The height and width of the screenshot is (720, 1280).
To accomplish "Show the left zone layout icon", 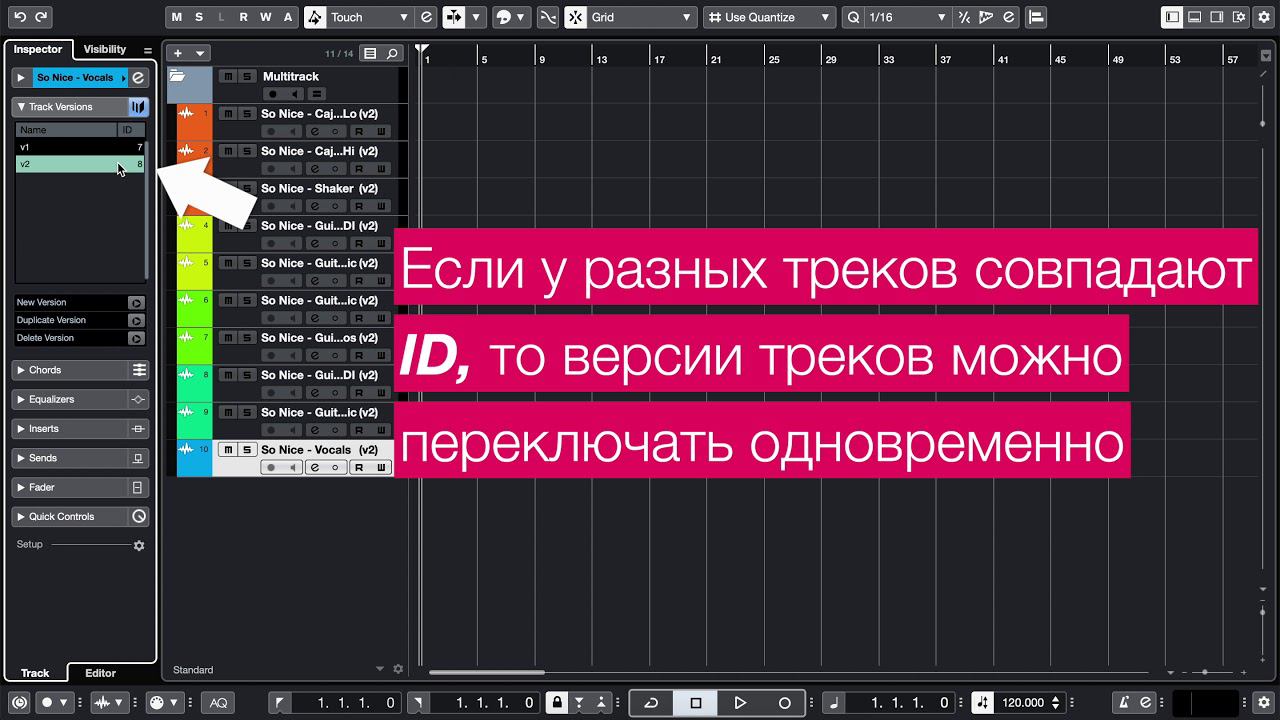I will tap(1172, 17).
